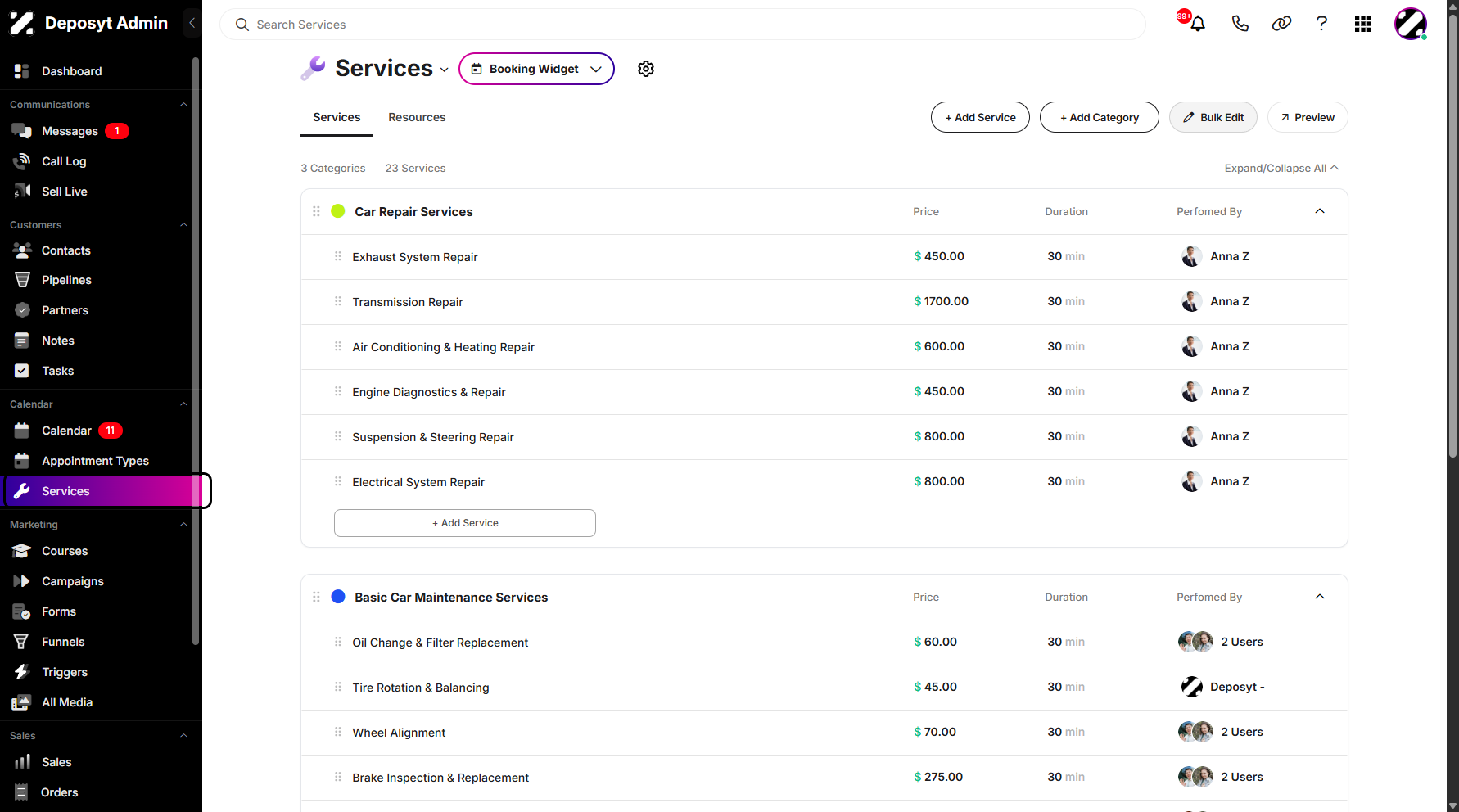This screenshot has height=812, width=1459.
Task: Open the link icon in header
Action: coord(1281,24)
